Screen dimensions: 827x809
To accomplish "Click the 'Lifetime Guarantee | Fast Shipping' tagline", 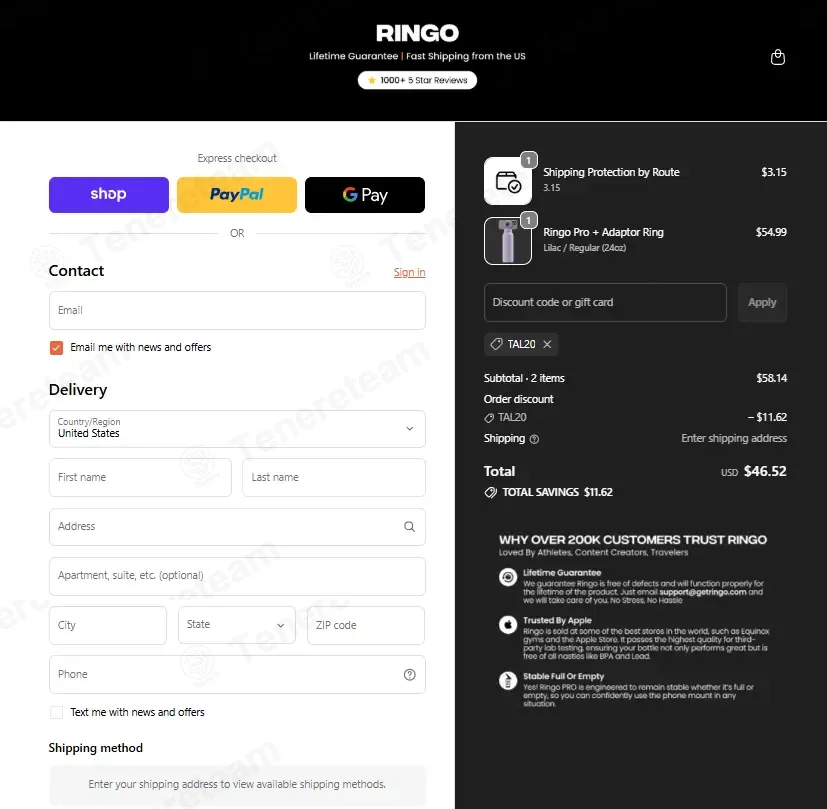I will point(417,56).
